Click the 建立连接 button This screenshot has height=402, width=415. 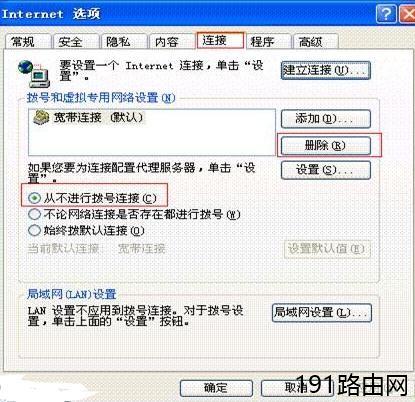(x=326, y=70)
